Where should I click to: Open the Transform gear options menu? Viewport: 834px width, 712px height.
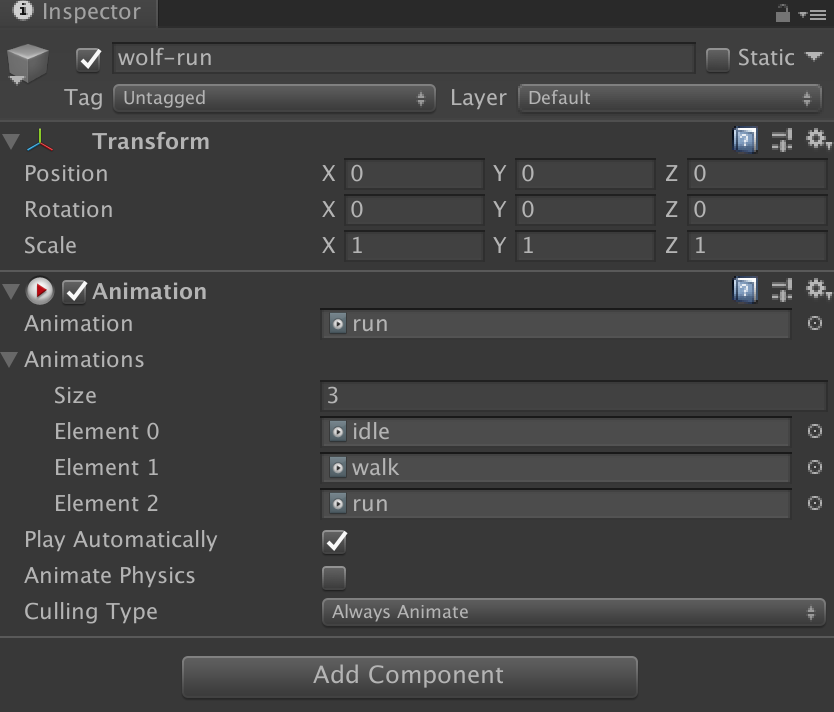818,141
